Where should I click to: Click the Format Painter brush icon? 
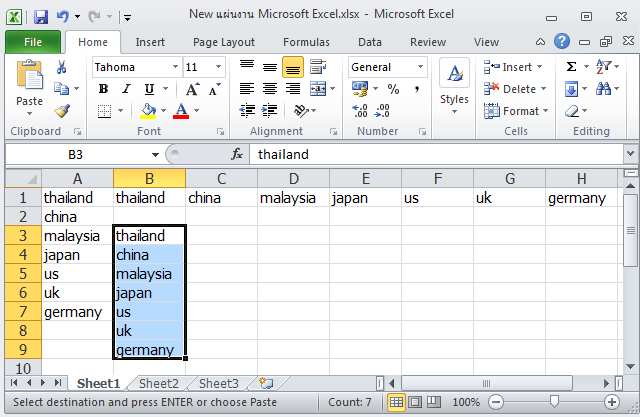(61, 111)
